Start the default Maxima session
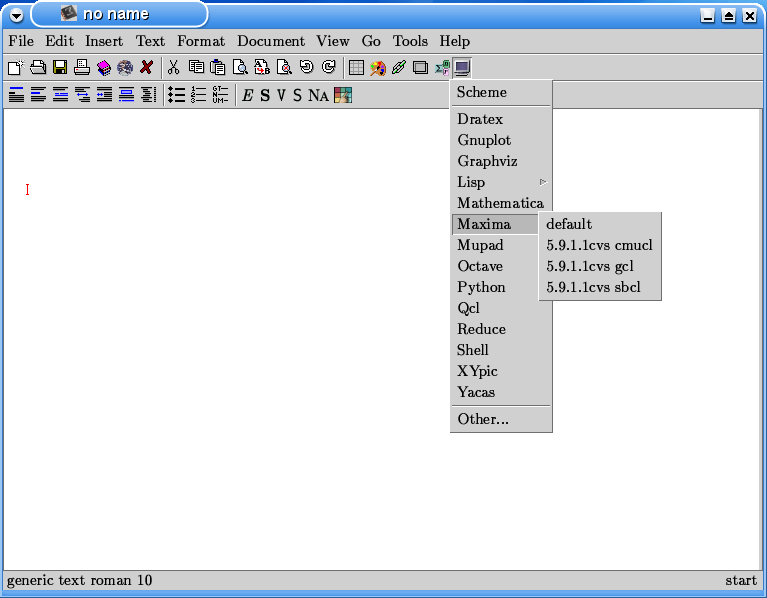767x598 pixels. (600, 224)
